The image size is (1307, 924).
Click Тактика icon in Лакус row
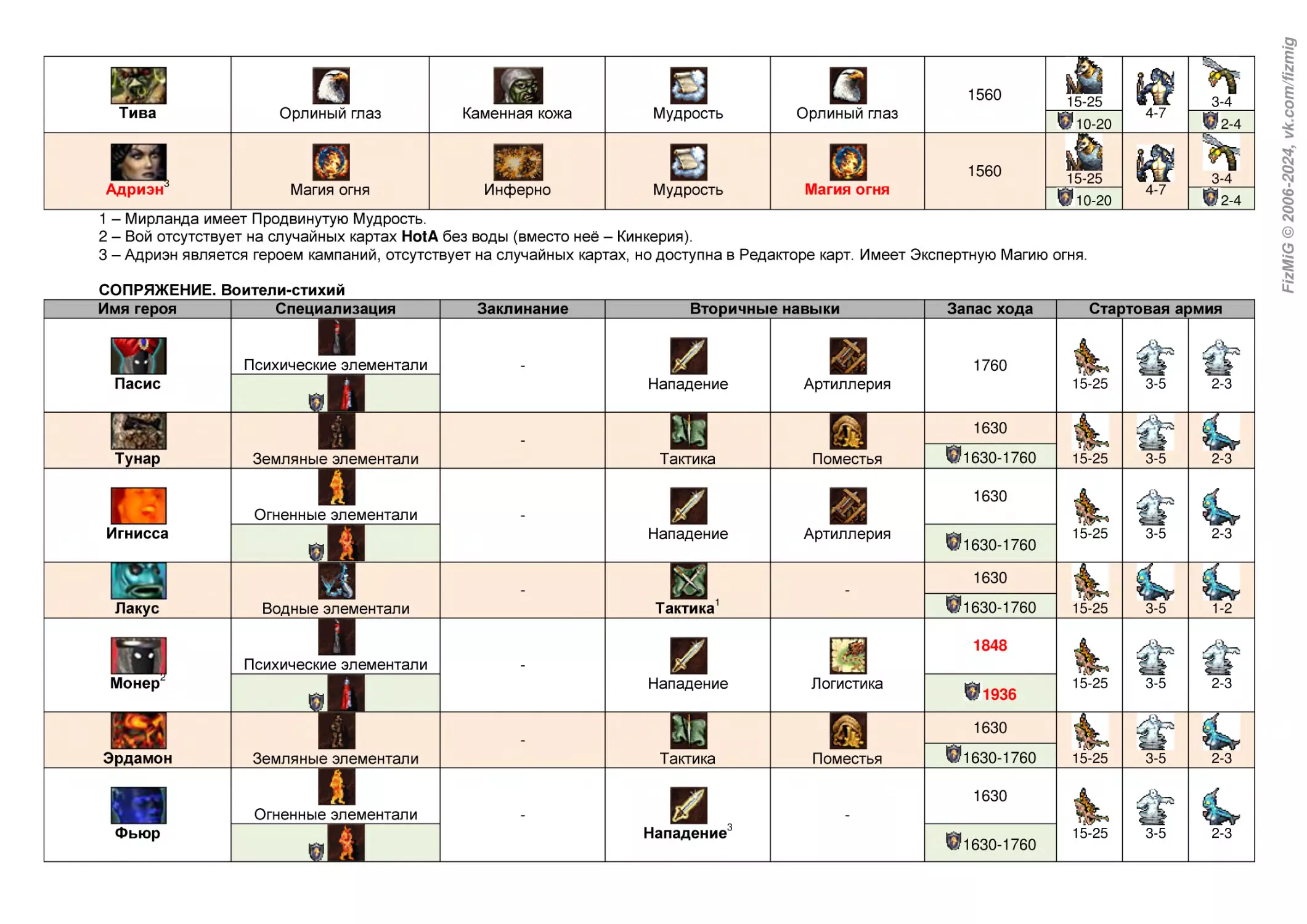click(688, 581)
